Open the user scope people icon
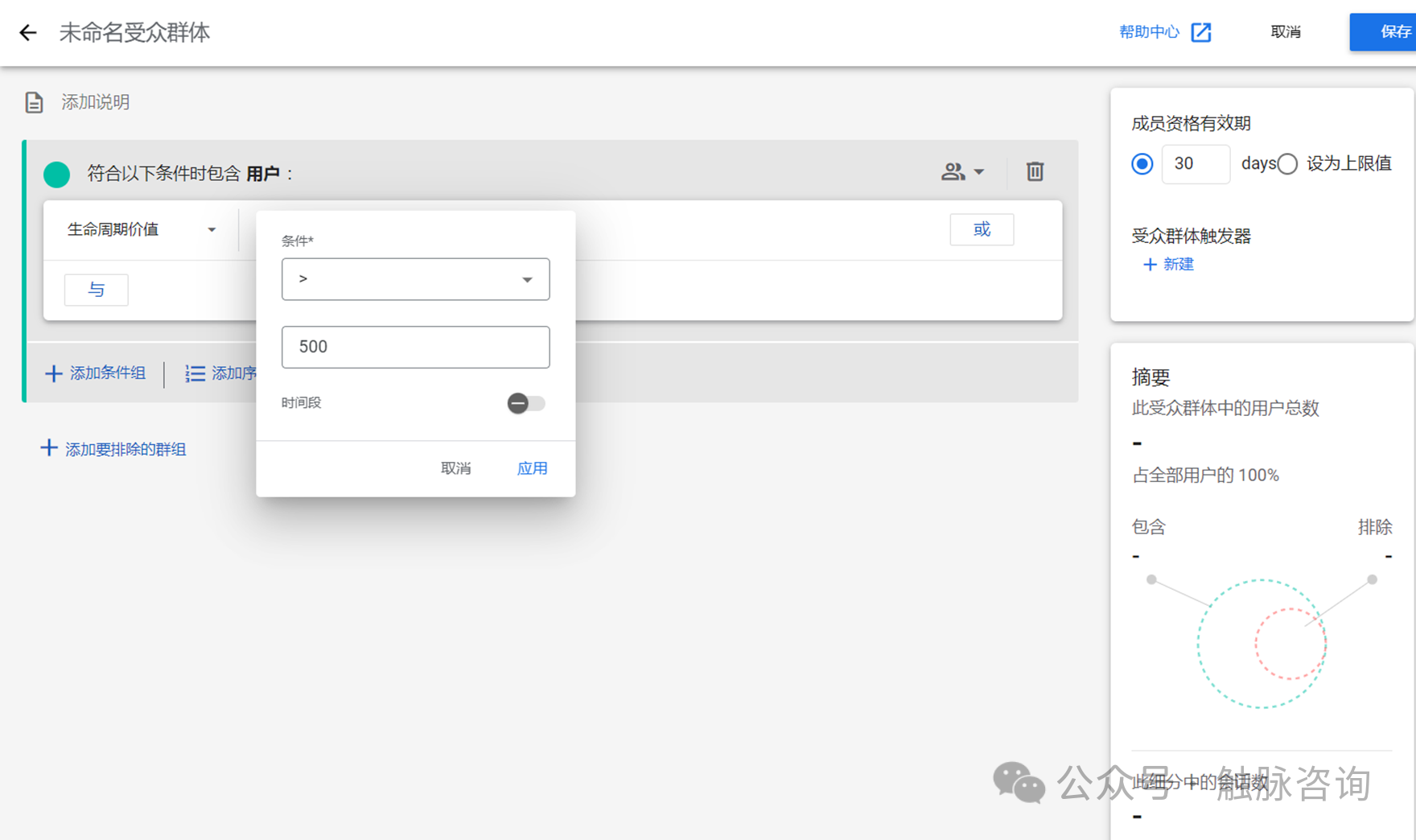Image resolution: width=1416 pixels, height=840 pixels. click(953, 171)
